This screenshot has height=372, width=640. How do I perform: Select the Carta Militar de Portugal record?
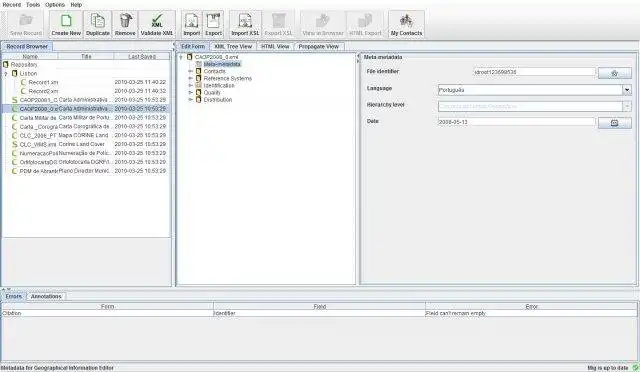click(86, 118)
